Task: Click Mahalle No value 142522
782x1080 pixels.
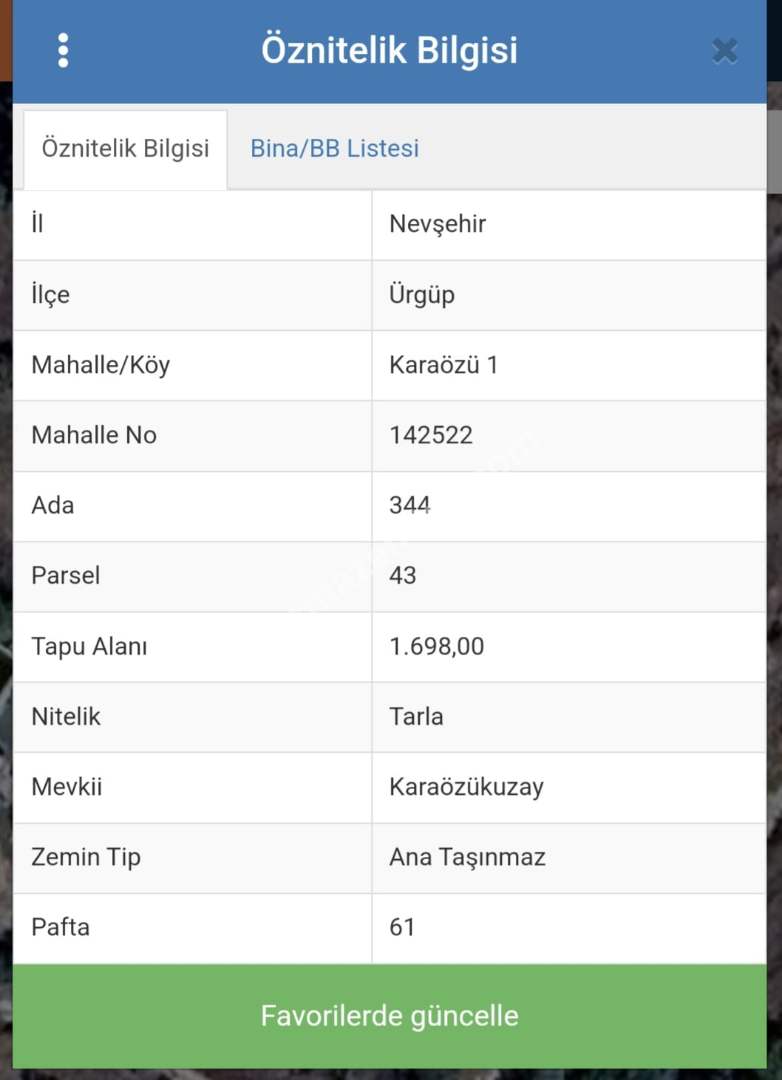Action: point(430,435)
